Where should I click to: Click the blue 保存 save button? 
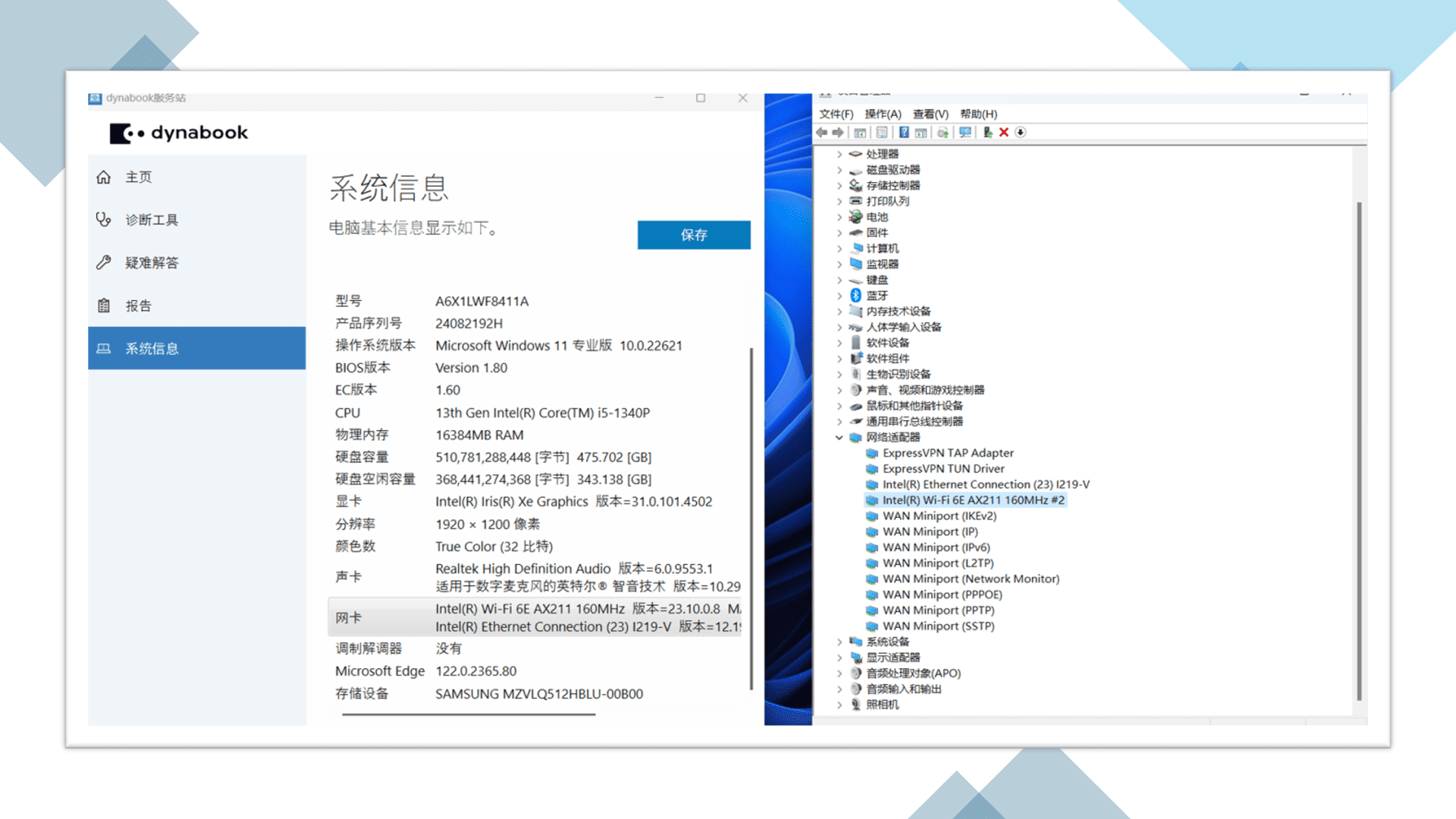(x=693, y=235)
